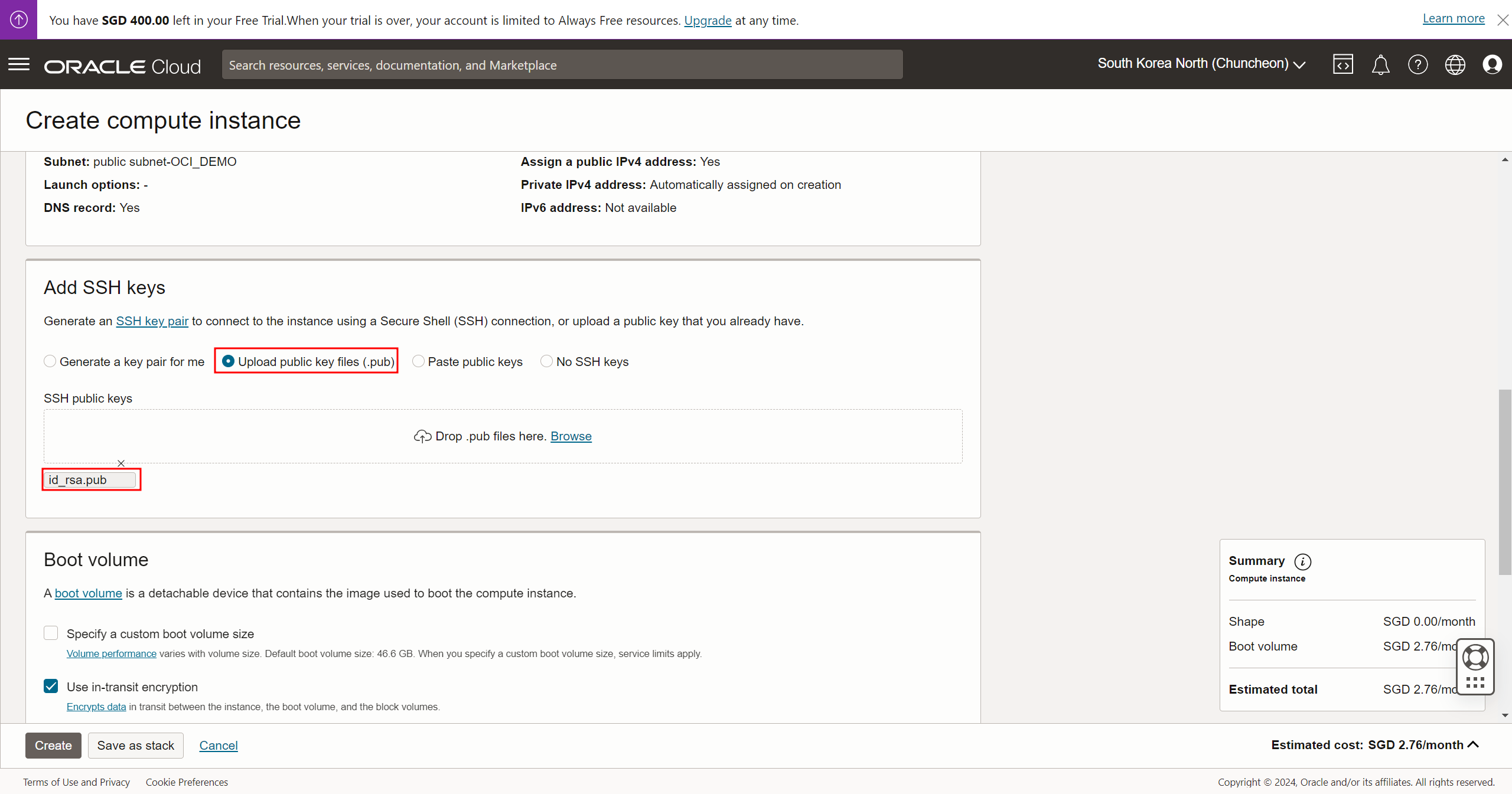Viewport: 1512px width, 794px height.
Task: Expand the South Korea North region dropdown
Action: click(x=1201, y=64)
